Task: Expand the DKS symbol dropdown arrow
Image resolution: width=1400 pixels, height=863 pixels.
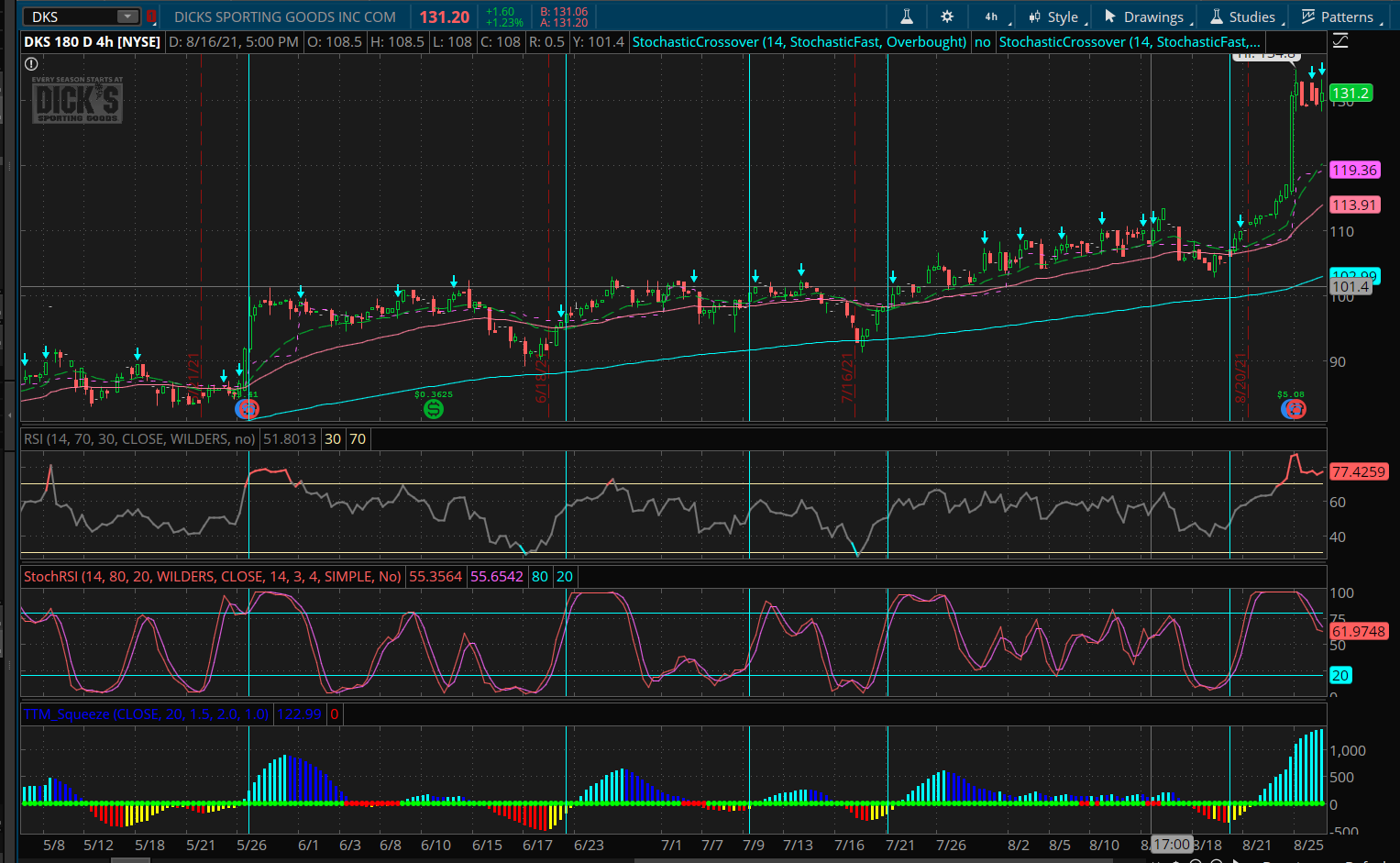Action: 127,17
